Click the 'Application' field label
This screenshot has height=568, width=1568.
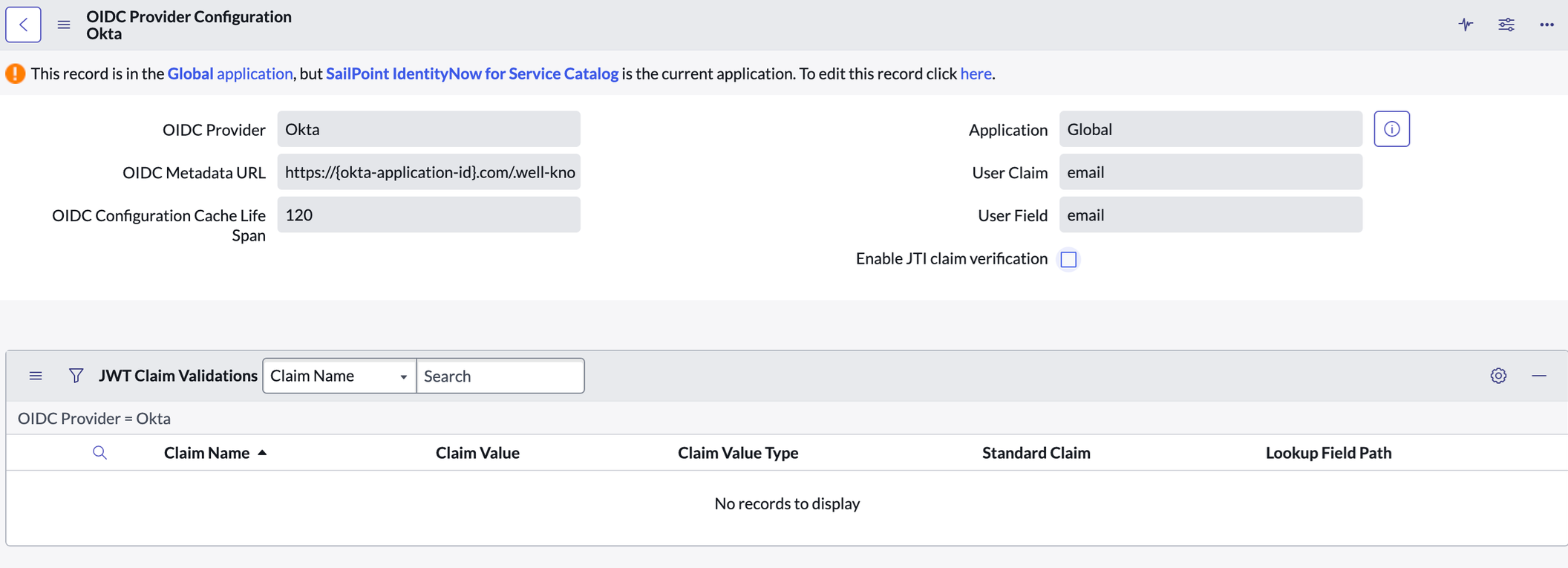(1008, 129)
